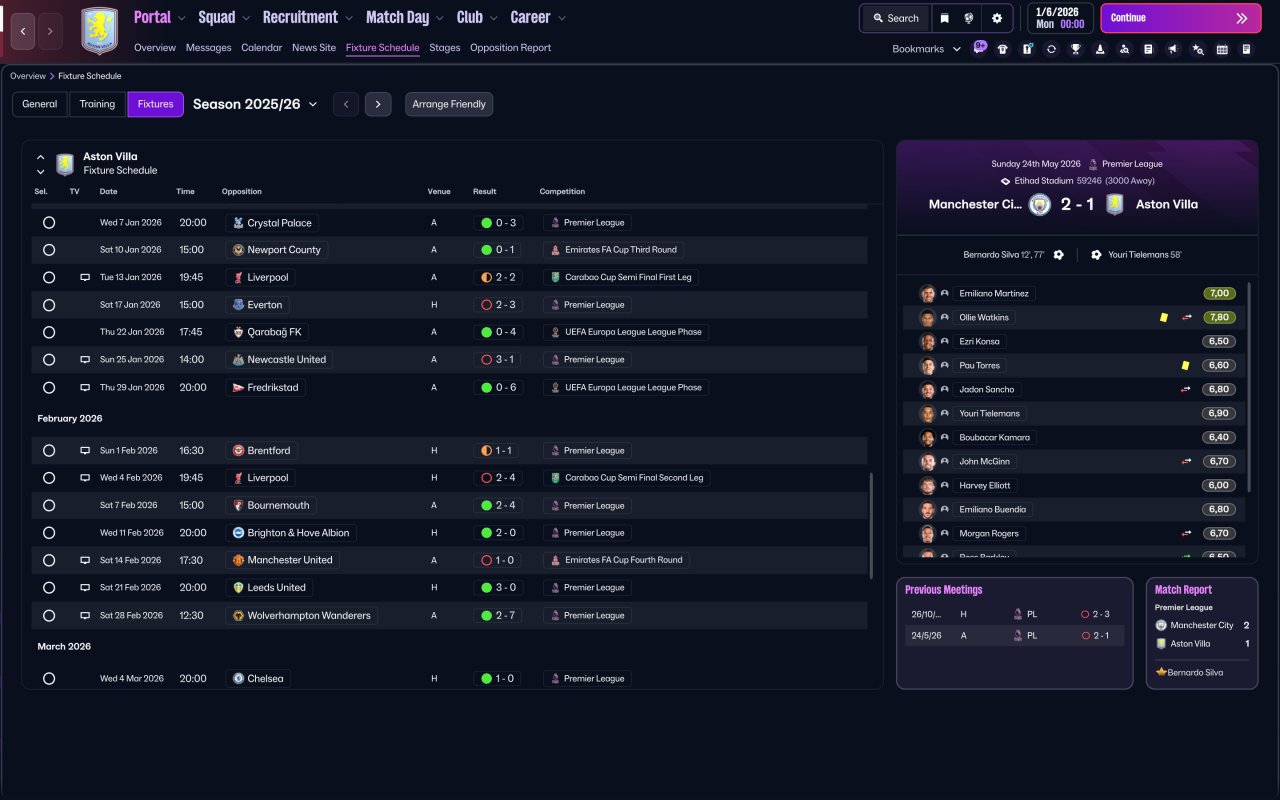The image size is (1280, 800).
Task: Click the megaphone icon in bookmarks bar
Action: [x=1173, y=49]
